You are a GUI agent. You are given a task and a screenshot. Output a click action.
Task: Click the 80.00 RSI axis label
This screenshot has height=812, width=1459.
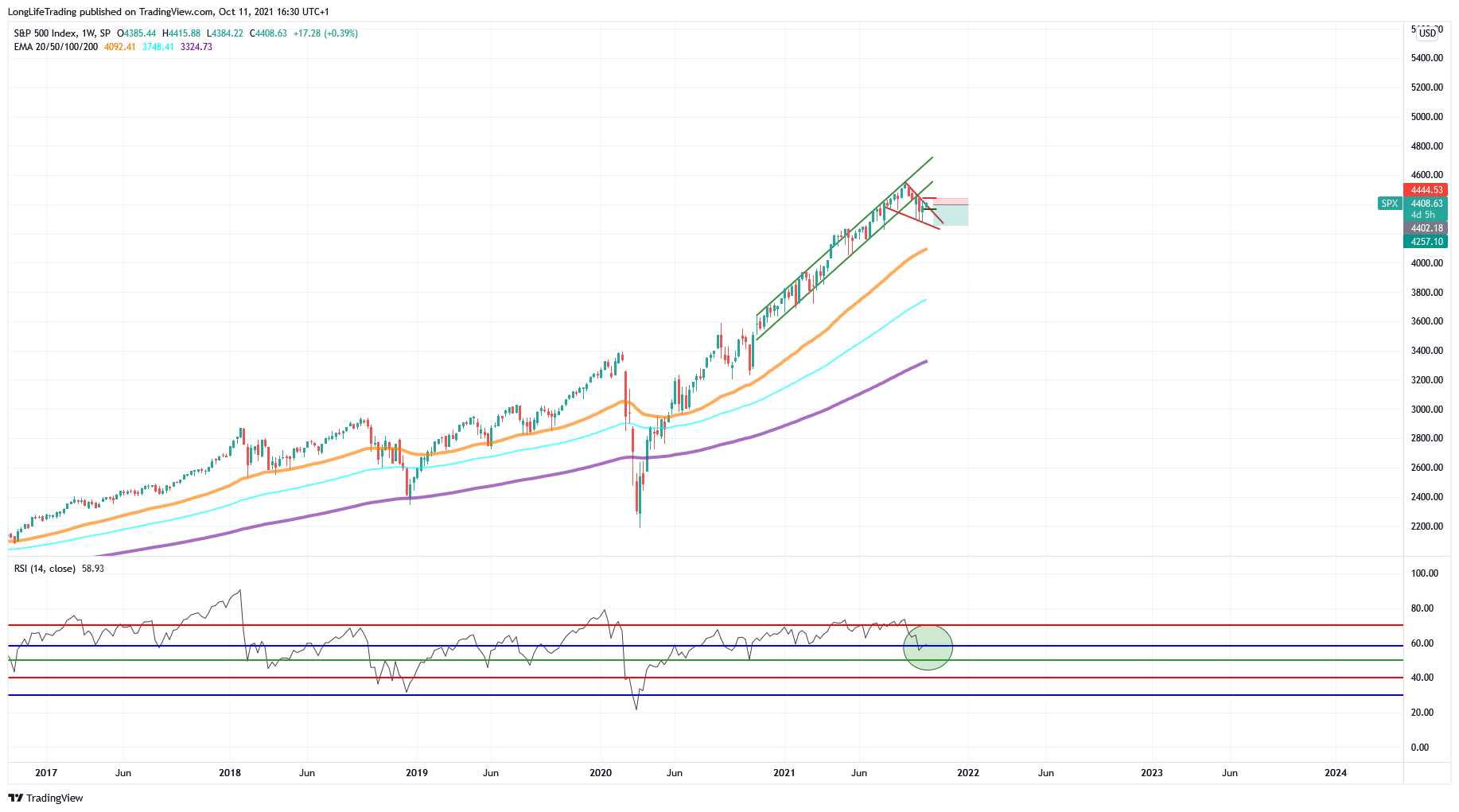(x=1422, y=608)
